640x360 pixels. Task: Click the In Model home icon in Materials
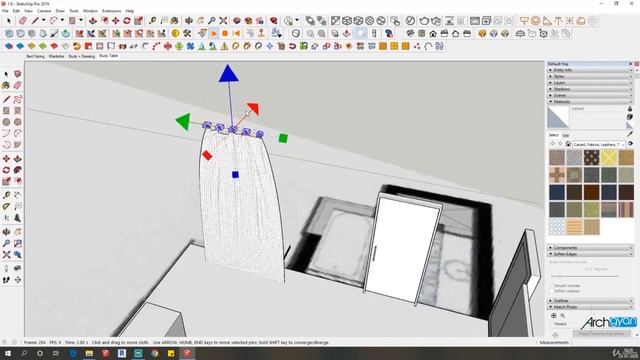[x=568, y=144]
